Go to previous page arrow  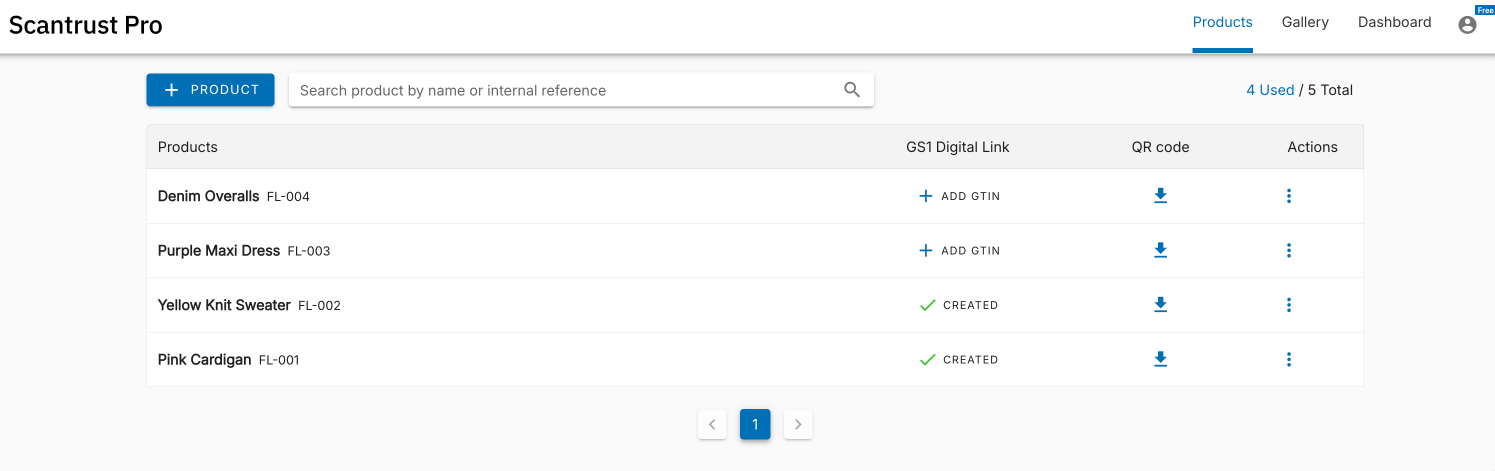711,424
